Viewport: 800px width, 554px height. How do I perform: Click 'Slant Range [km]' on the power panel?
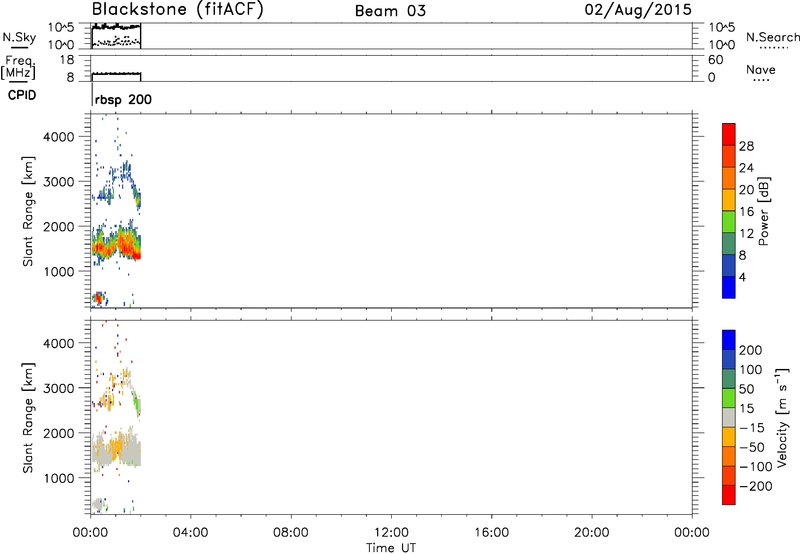click(x=28, y=211)
